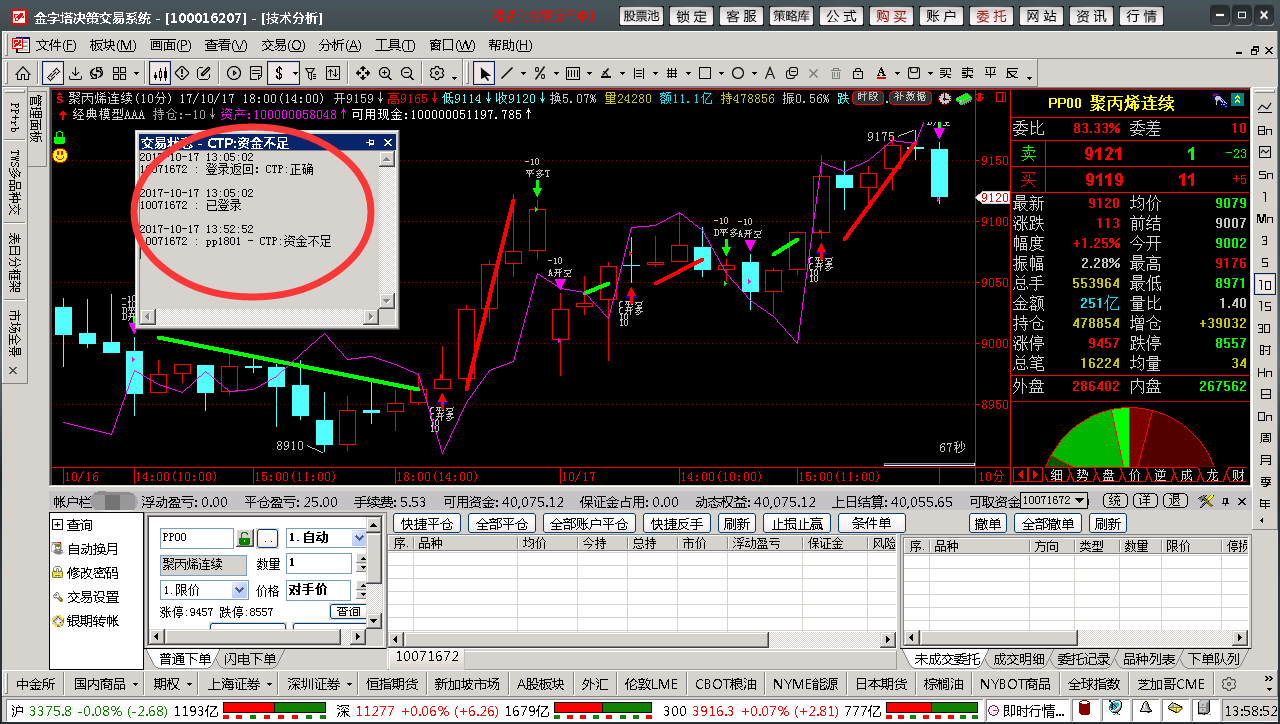Select the 10 minute period in right sidebar
Screen dimensions: 1280x724
[1265, 285]
